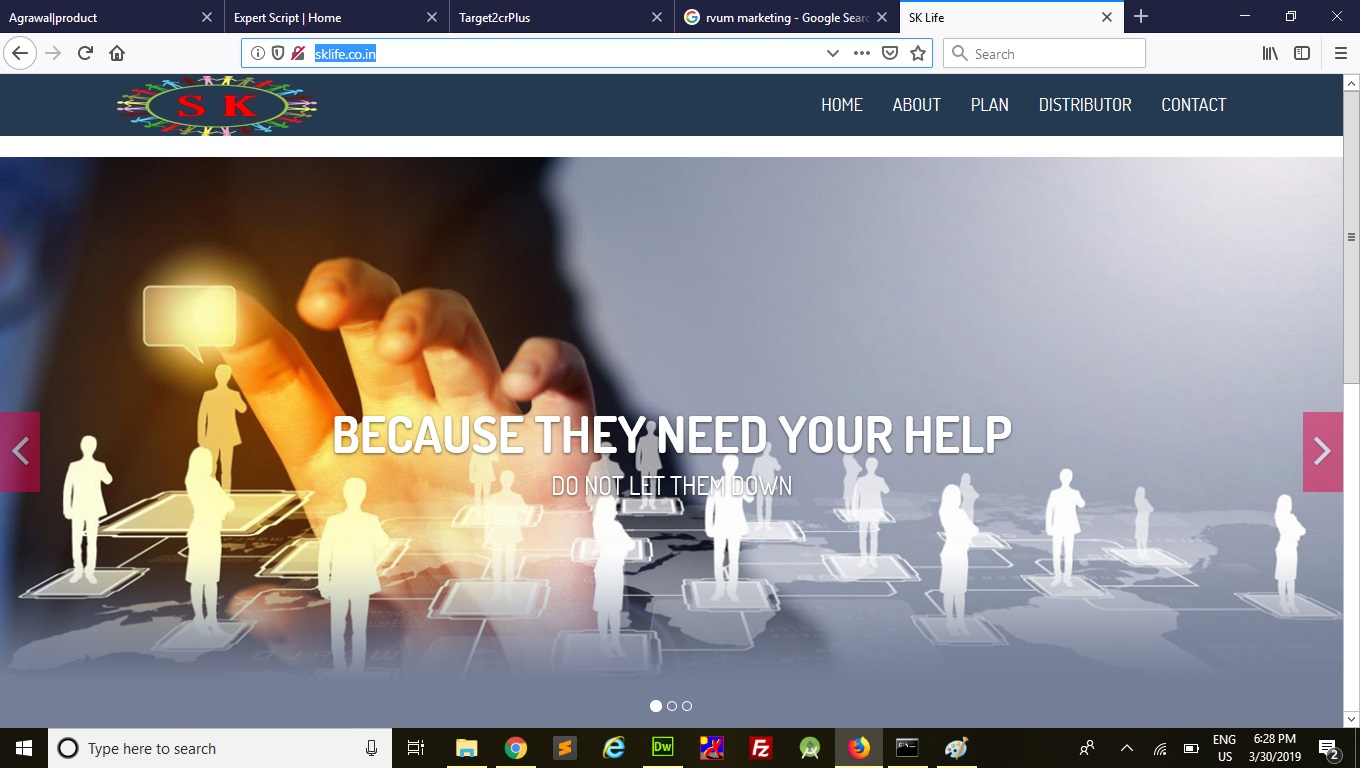The image size is (1360, 768).
Task: Open the Firefox hamburger menu
Action: click(x=1341, y=54)
